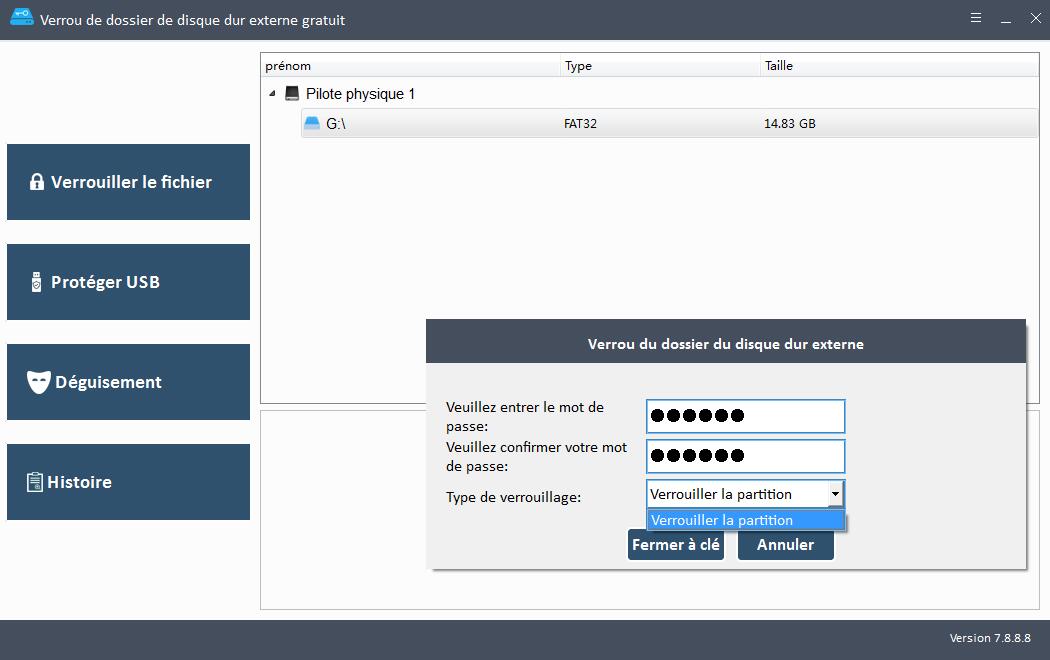This screenshot has height=660, width=1050.
Task: Switch to Protéger USB section
Action: point(129,282)
